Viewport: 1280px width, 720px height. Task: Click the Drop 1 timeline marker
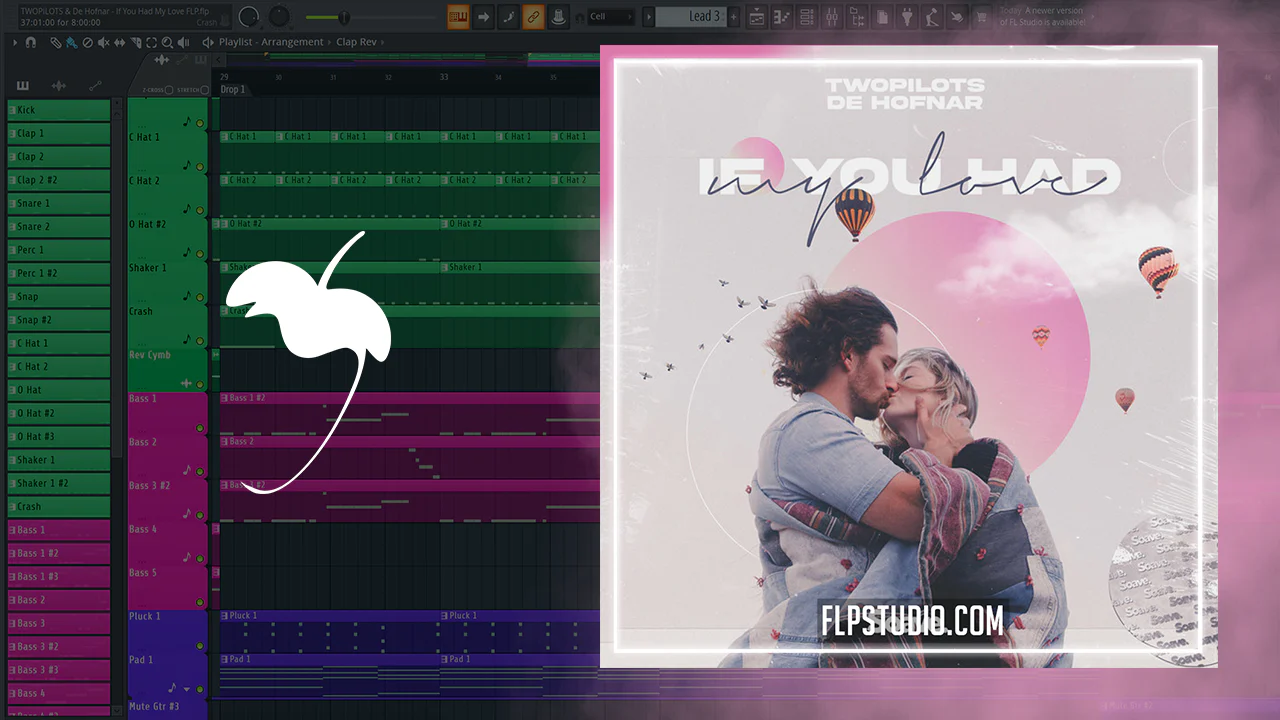coord(233,90)
